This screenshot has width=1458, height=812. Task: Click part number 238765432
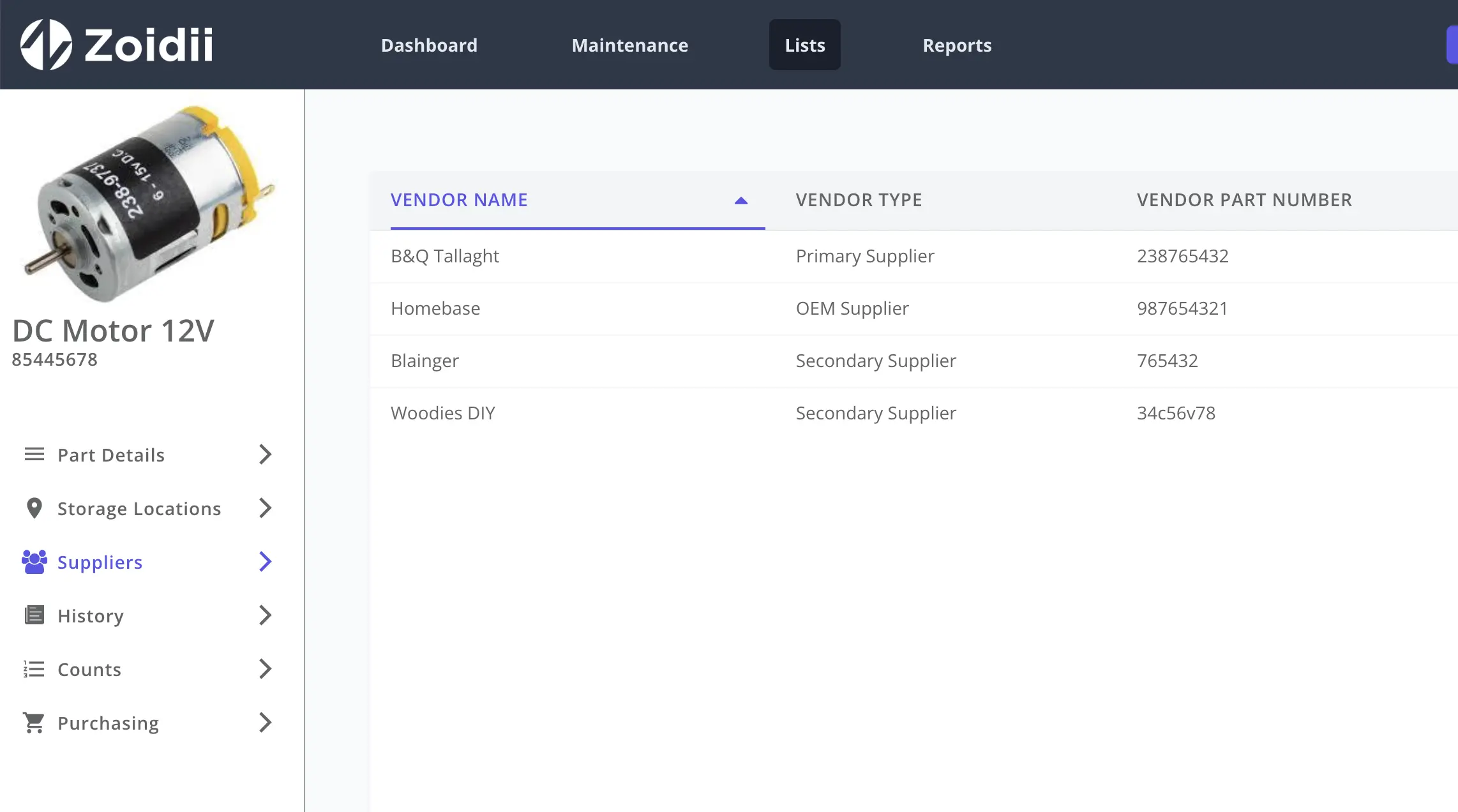1182,256
